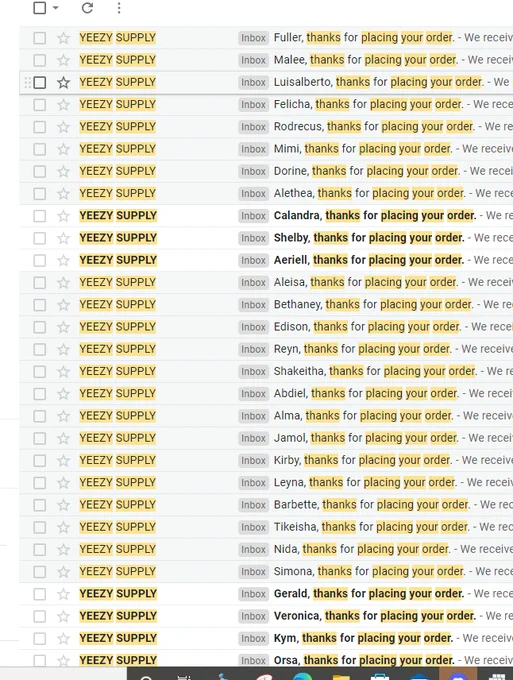
Task: Tick the checkbox for the Calandra email
Action: 39,216
